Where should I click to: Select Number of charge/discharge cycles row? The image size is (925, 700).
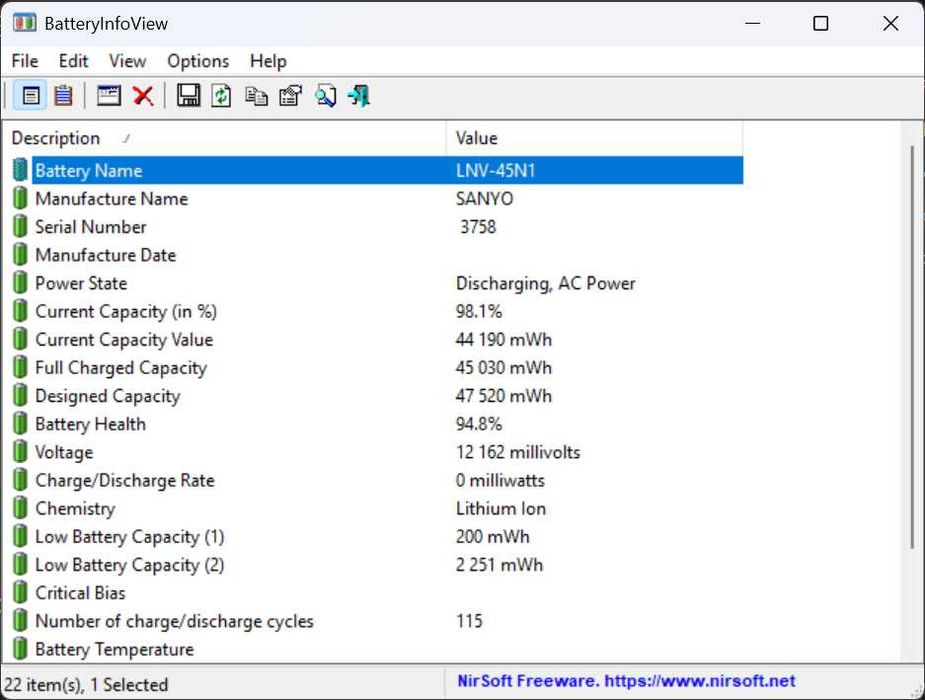pos(377,620)
